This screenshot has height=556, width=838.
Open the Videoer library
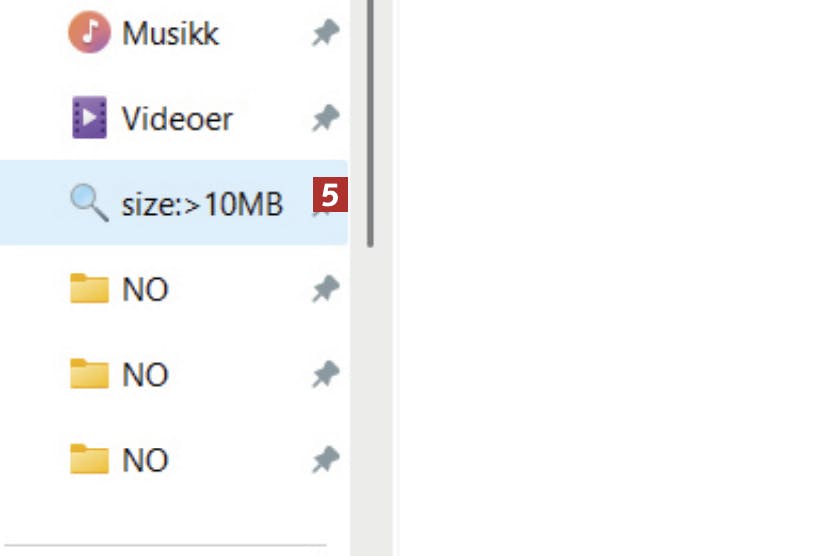(177, 118)
